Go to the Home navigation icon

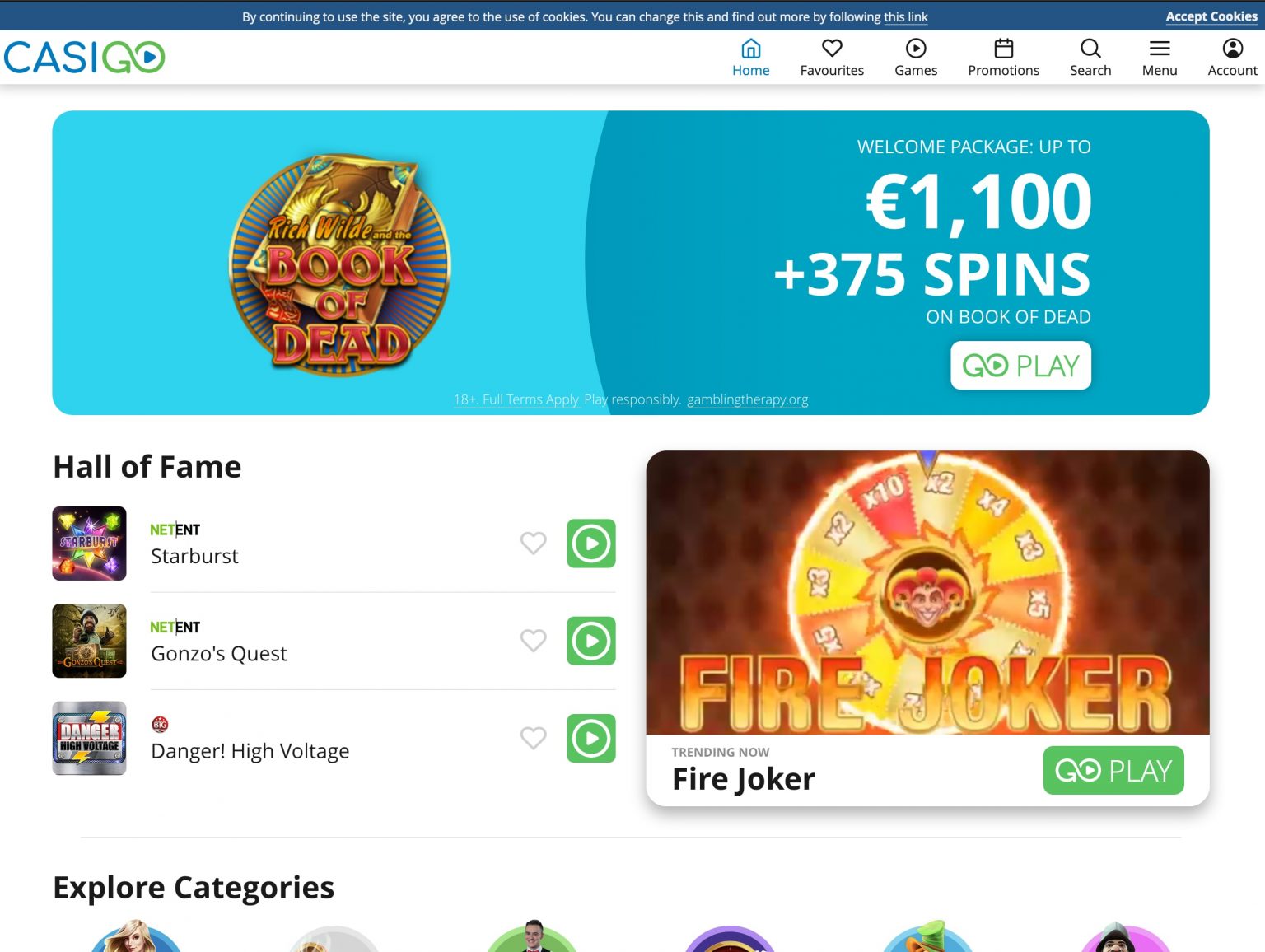750,49
